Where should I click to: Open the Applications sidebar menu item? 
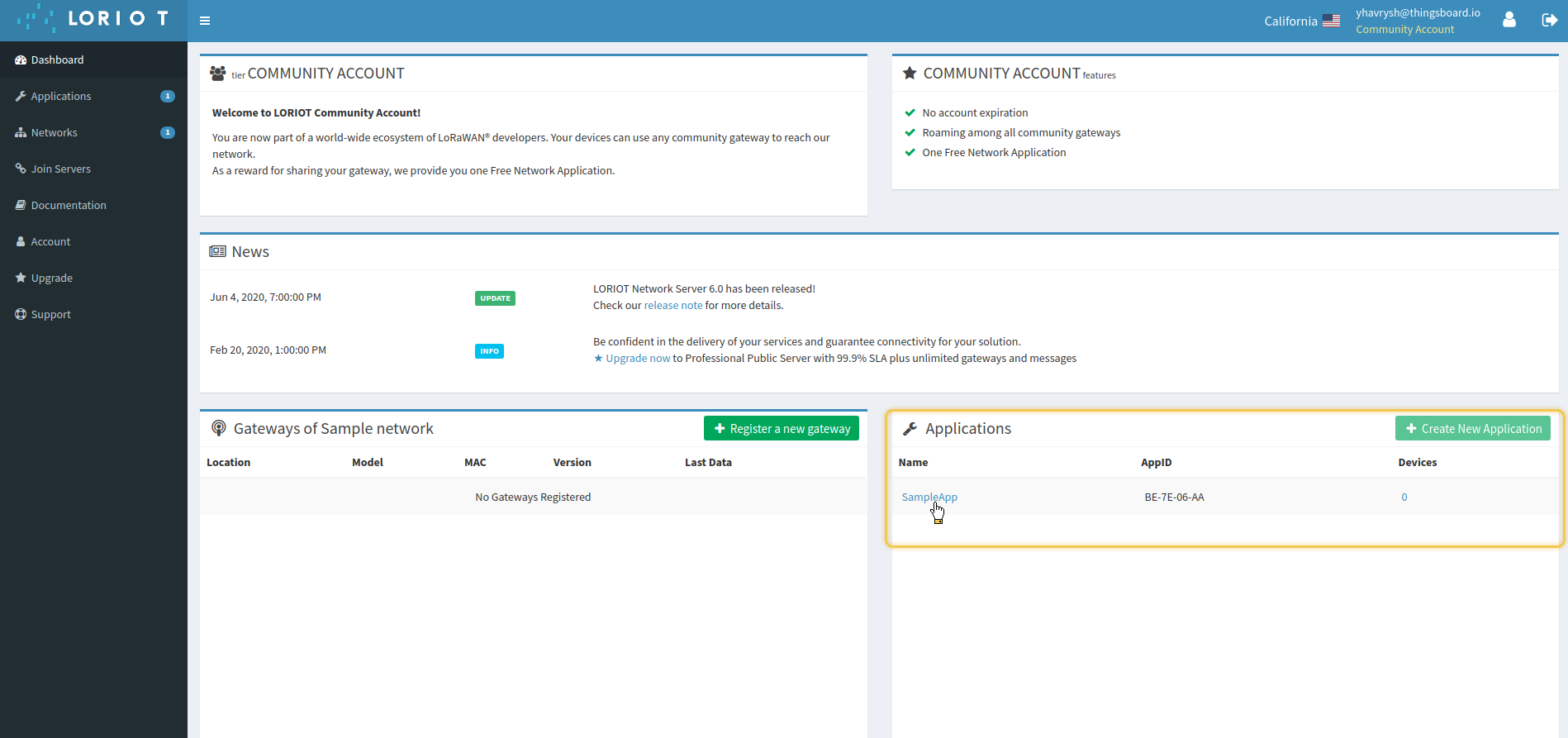pos(61,96)
